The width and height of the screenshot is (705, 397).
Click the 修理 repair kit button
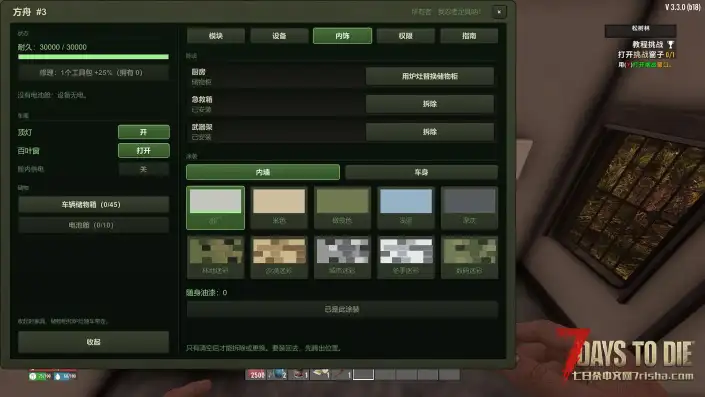[x=94, y=72]
